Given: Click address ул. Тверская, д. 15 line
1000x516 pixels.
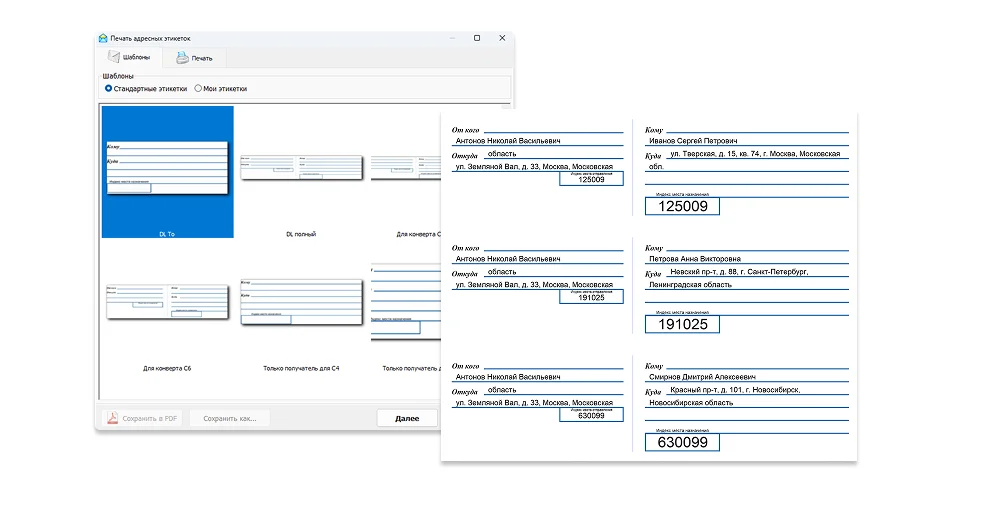Looking at the screenshot, I should 755,154.
